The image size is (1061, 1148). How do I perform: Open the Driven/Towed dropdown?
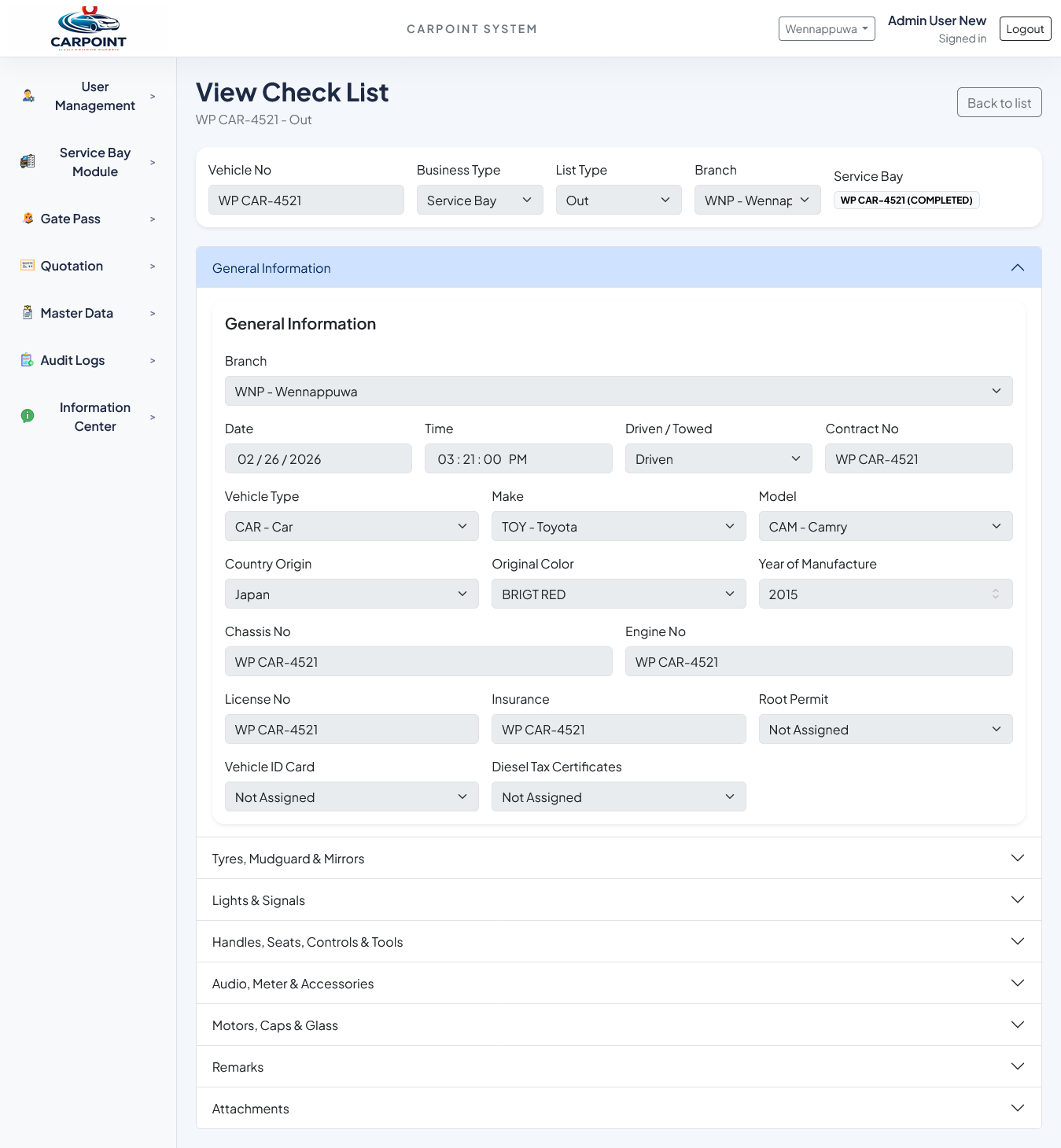tap(717, 458)
